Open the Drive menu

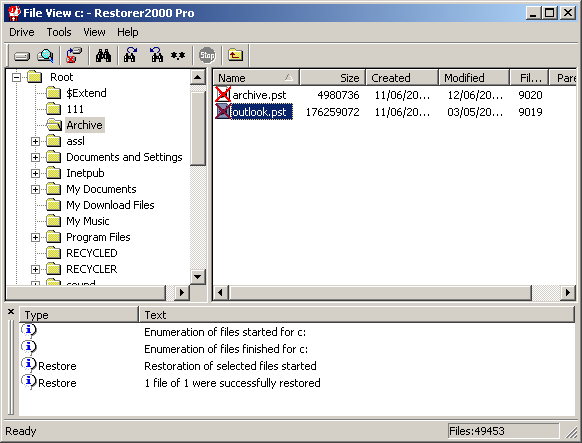(x=22, y=32)
